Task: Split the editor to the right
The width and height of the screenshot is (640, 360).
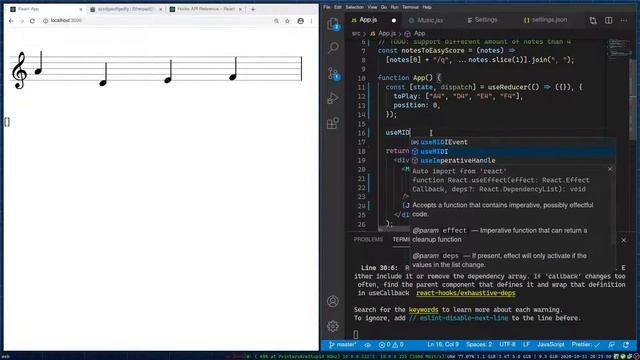Action: (609, 20)
